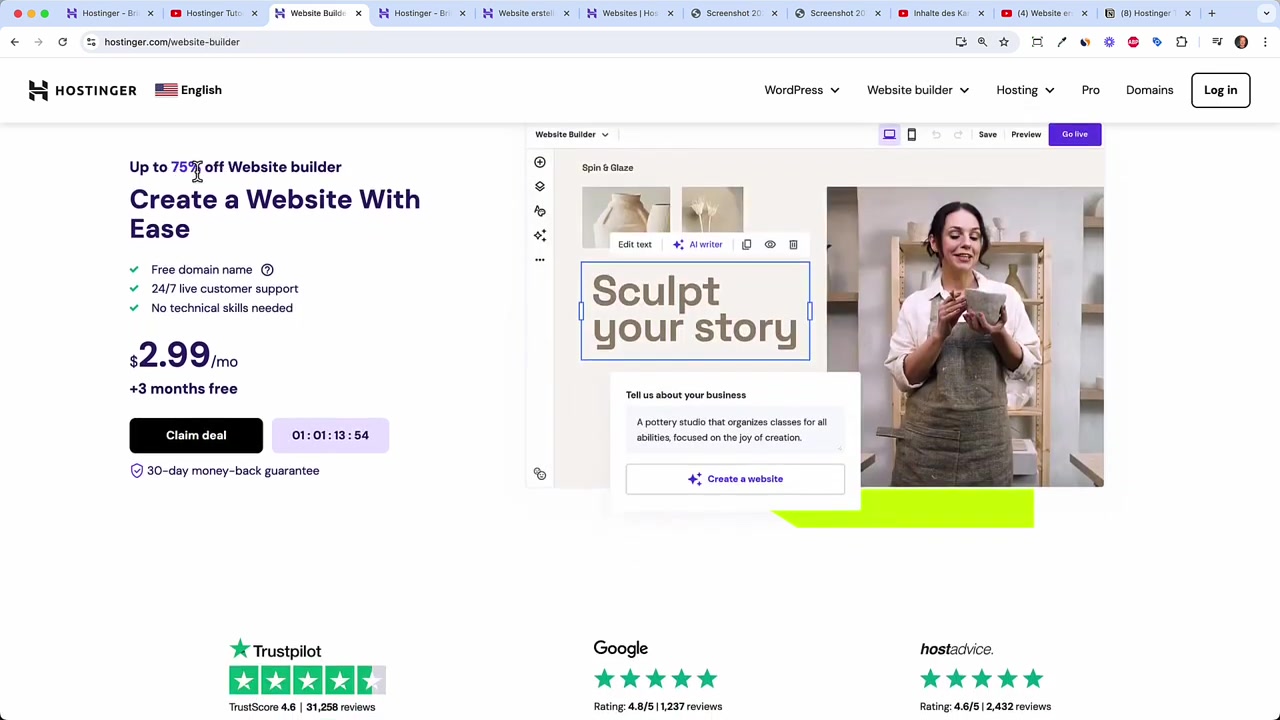This screenshot has height=720, width=1280.
Task: Switch to the Website erstellen tab
Action: 525,13
